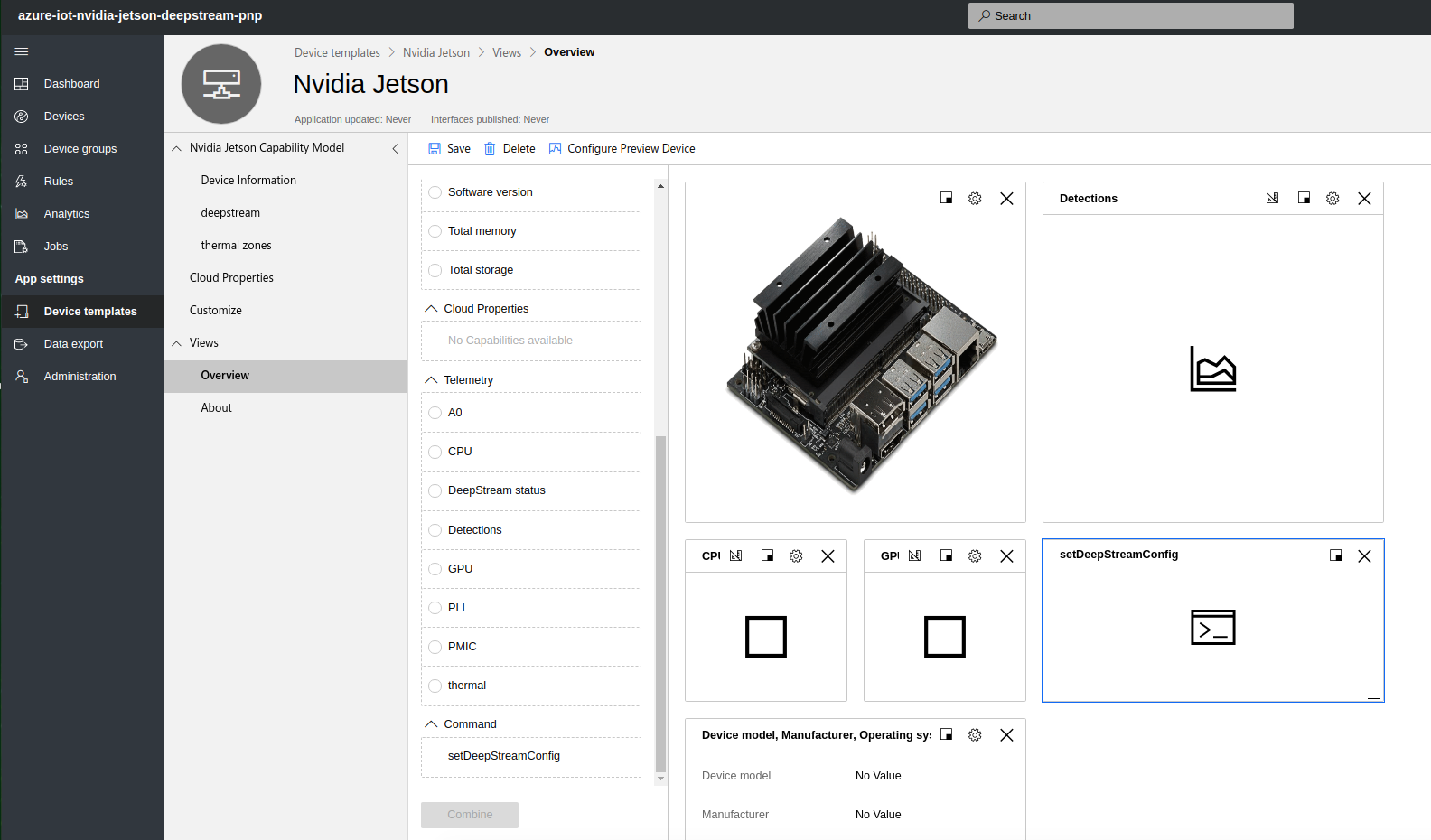Change size of Detections tile

[1304, 198]
